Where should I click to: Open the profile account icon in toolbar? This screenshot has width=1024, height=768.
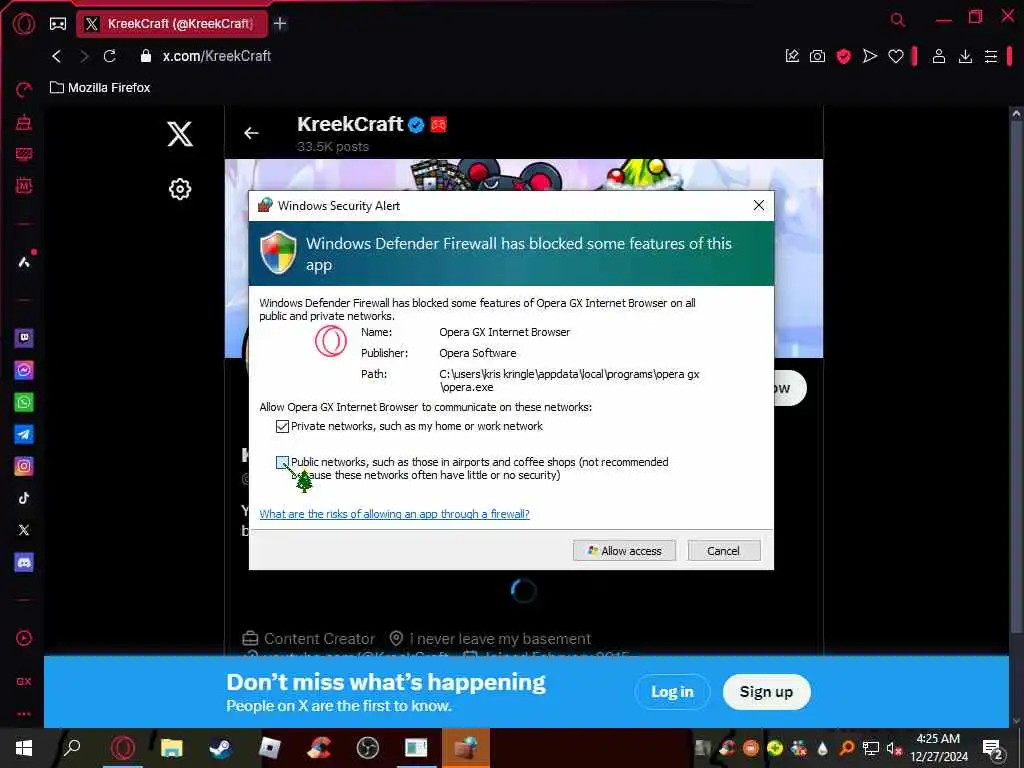(939, 56)
